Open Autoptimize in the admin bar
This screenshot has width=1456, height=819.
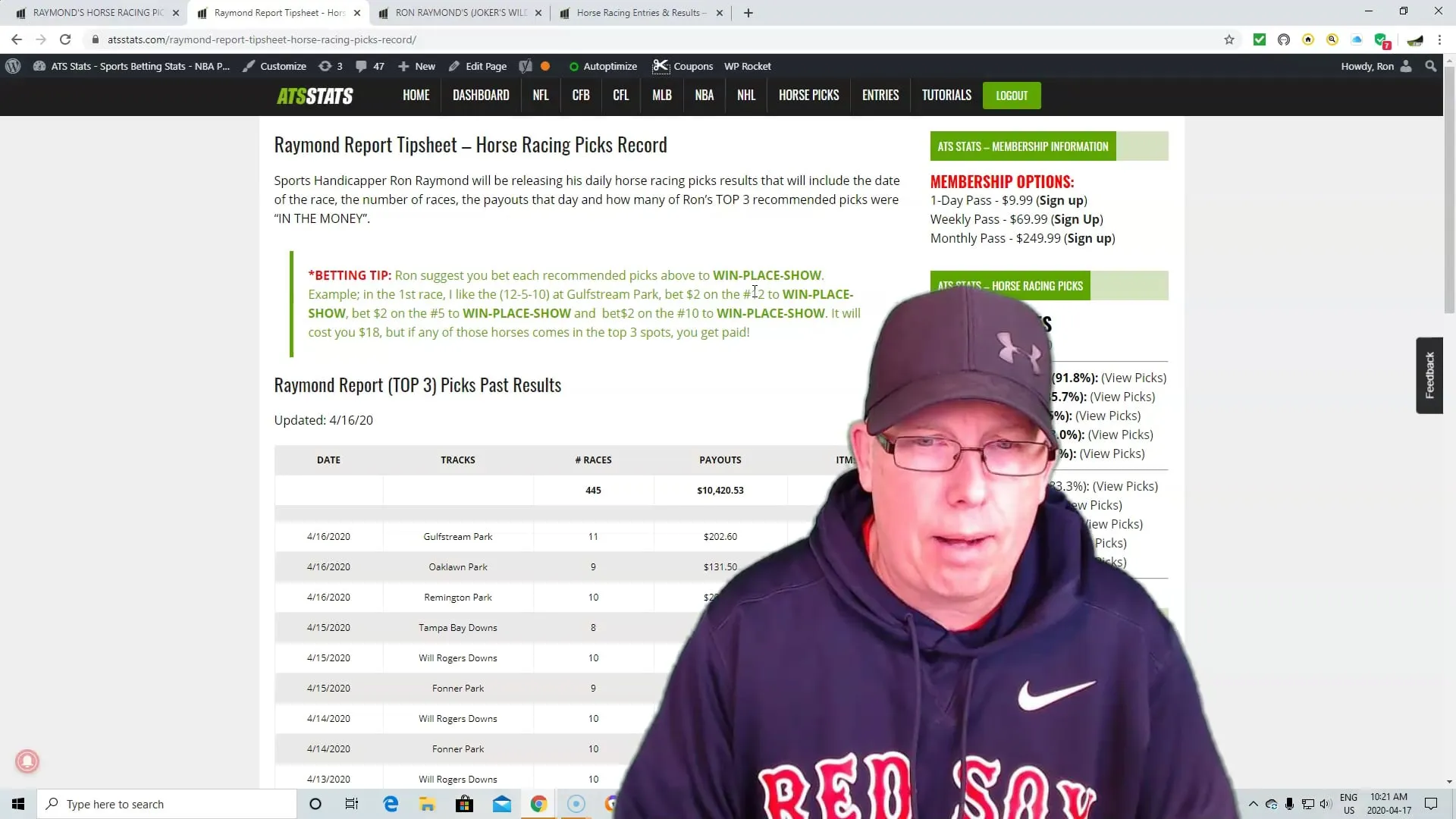point(603,66)
